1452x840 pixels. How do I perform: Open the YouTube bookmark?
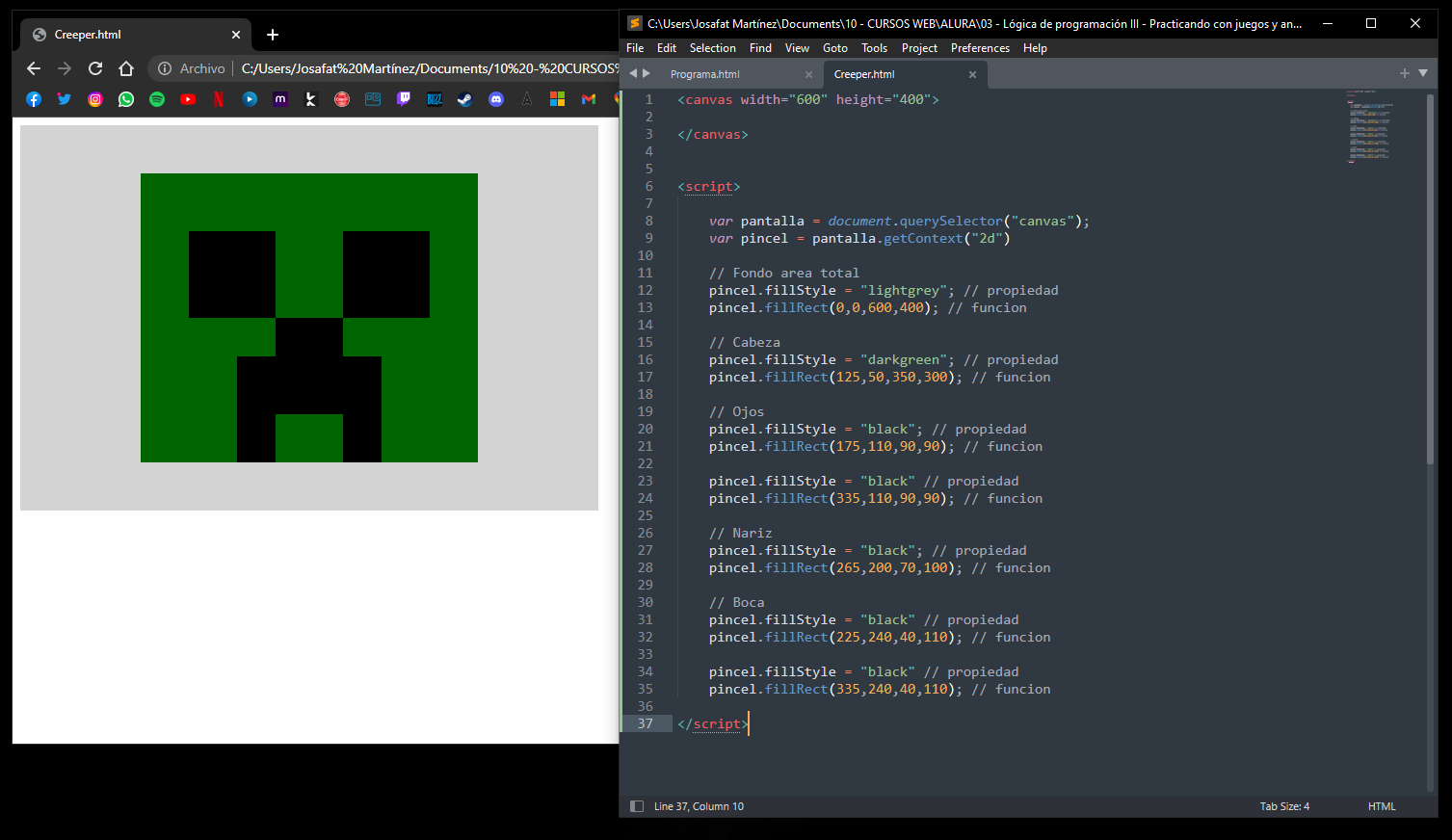click(x=188, y=99)
